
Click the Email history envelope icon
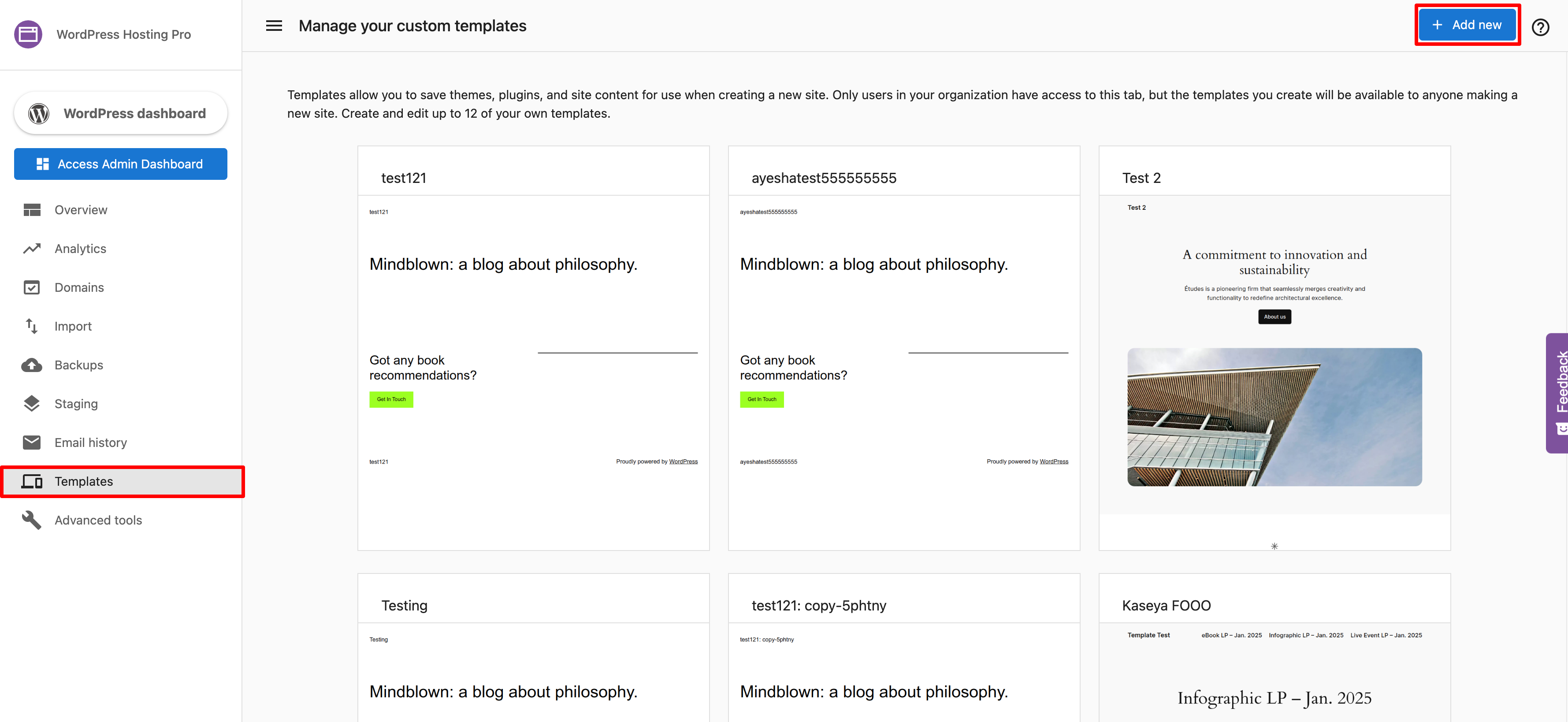point(32,443)
